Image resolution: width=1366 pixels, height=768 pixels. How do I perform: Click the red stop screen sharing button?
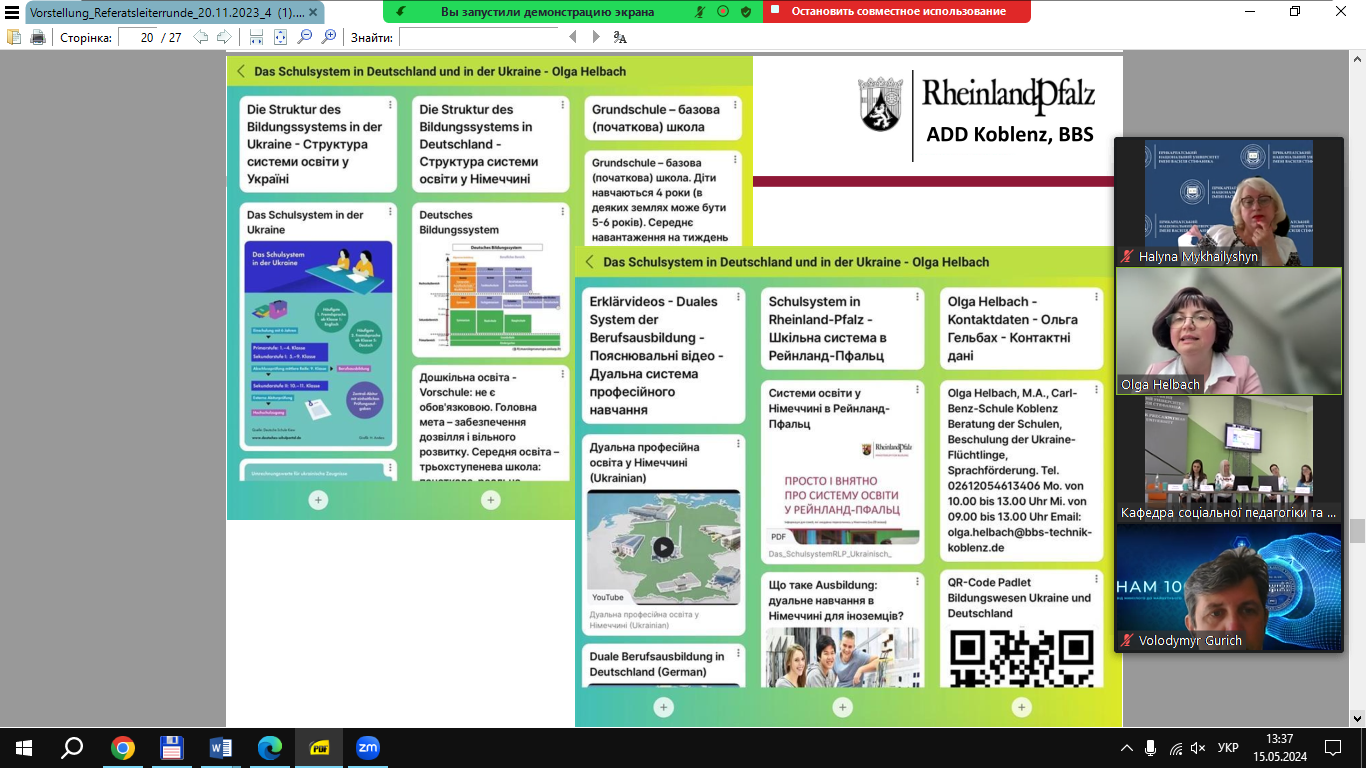[x=898, y=12]
